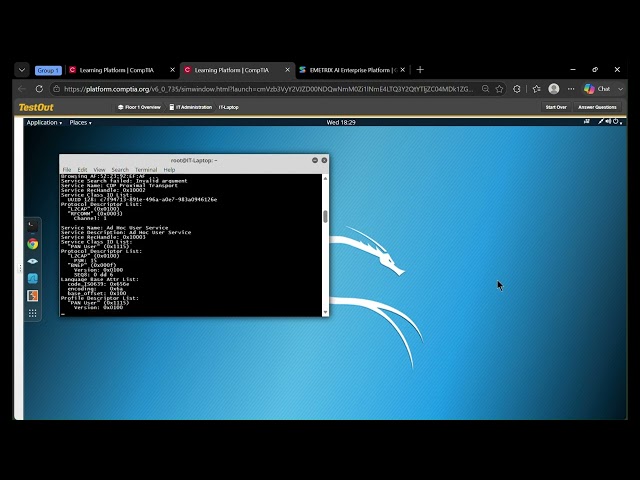Open the power menu icon in top bar
The height and width of the screenshot is (480, 640).
[x=617, y=121]
